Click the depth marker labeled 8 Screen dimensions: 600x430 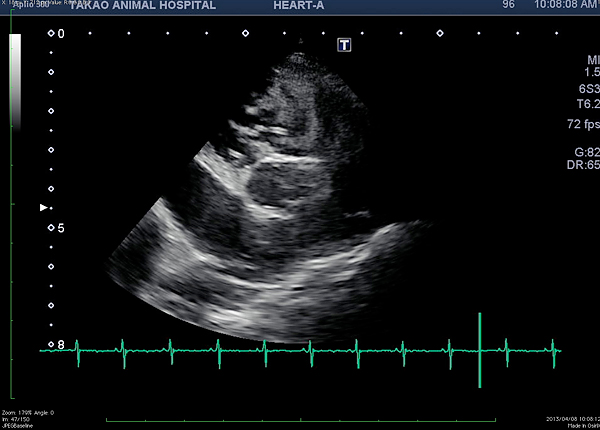[x=60, y=345]
